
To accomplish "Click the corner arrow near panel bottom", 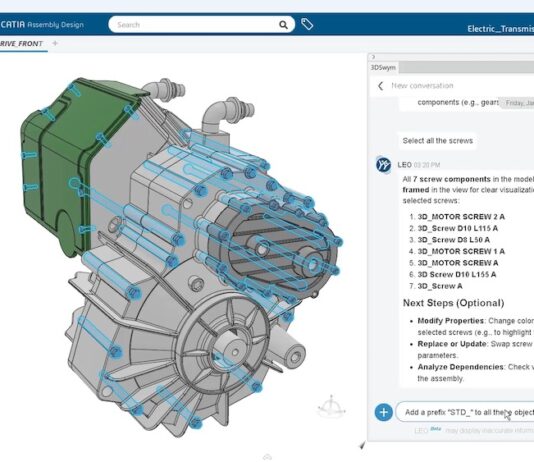I will point(362,445).
